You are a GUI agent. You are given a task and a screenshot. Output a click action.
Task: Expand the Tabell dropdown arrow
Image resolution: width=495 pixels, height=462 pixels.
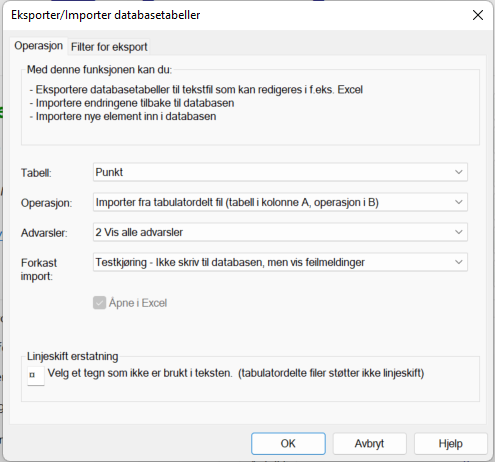coord(459,172)
